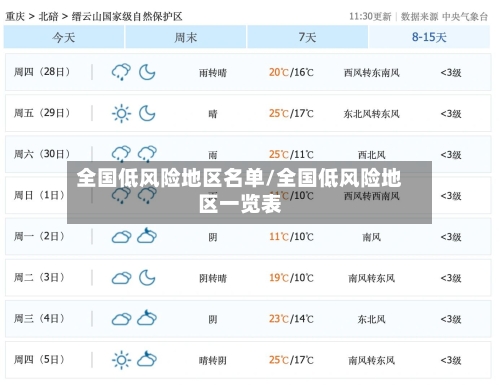Go to 重庆 in the breadcrumb
The image size is (500, 385).
point(15,16)
